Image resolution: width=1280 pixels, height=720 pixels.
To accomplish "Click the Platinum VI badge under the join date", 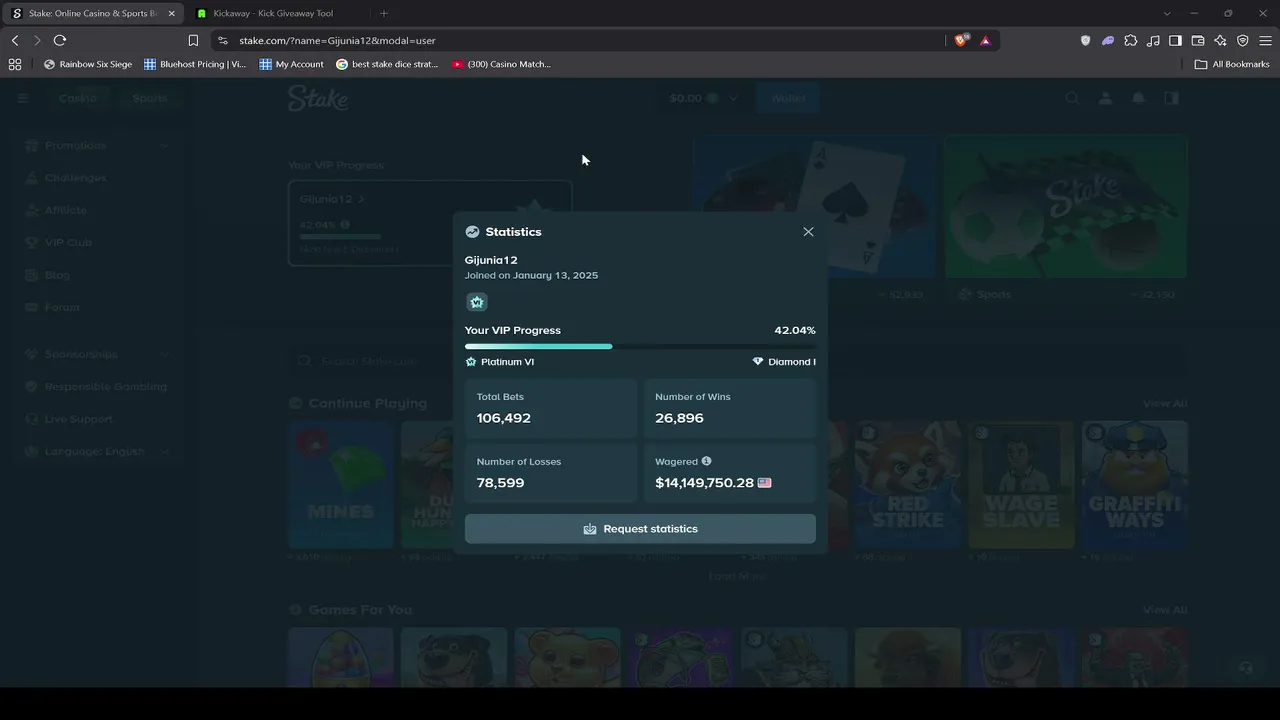I will (477, 302).
